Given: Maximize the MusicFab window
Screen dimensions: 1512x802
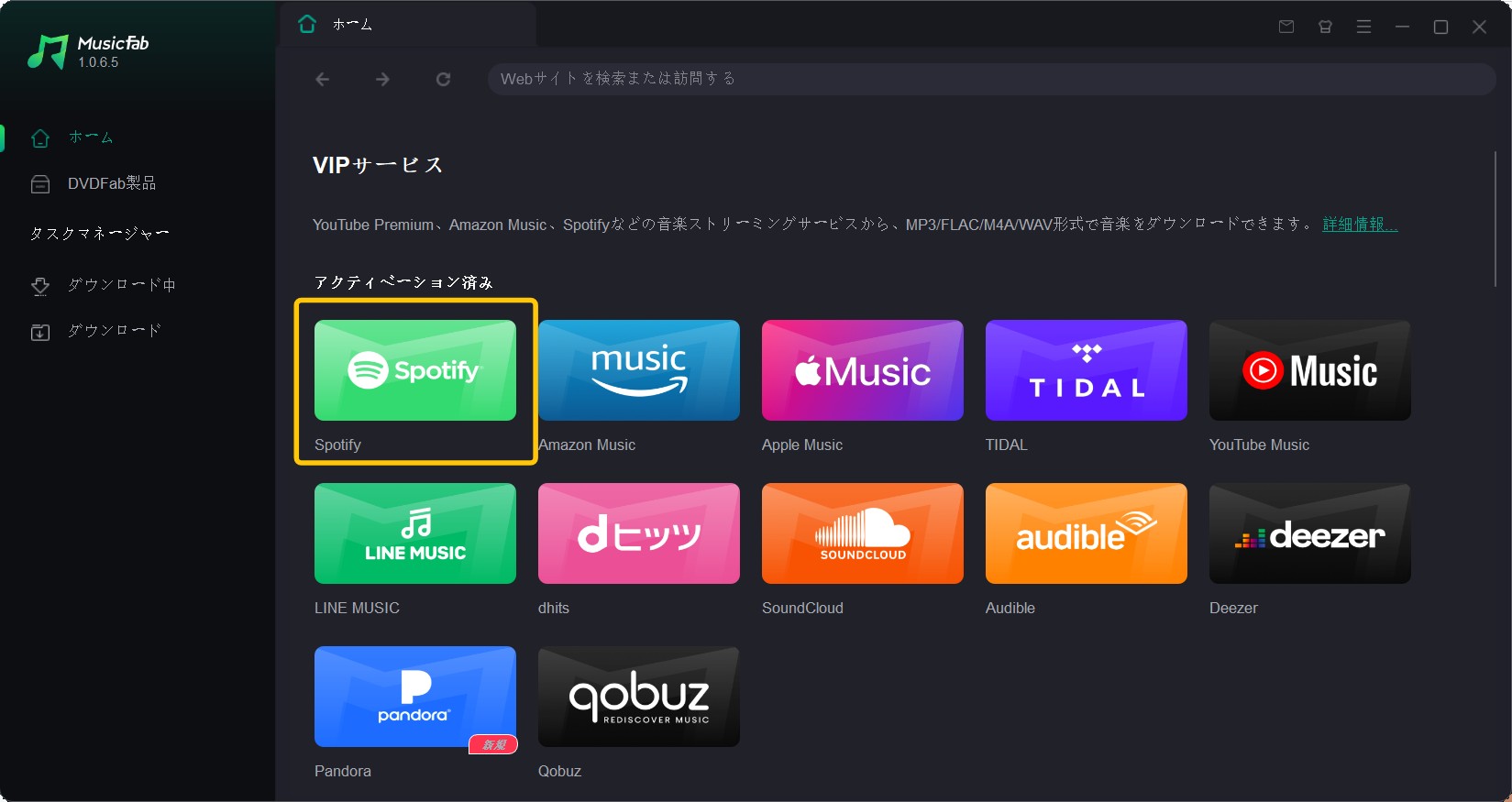Looking at the screenshot, I should tap(1440, 27).
